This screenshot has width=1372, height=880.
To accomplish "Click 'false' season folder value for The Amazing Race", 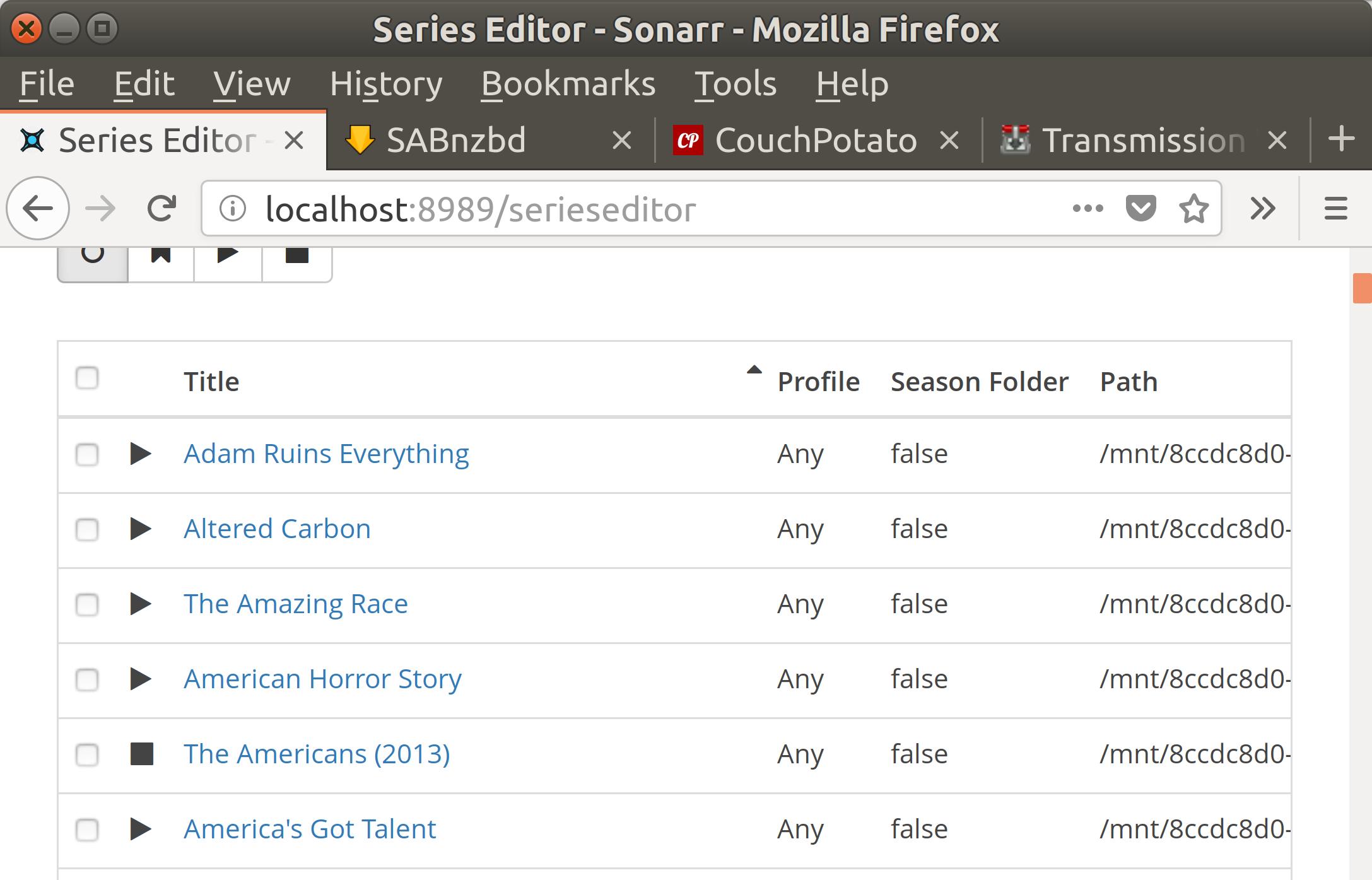I will tap(919, 604).
